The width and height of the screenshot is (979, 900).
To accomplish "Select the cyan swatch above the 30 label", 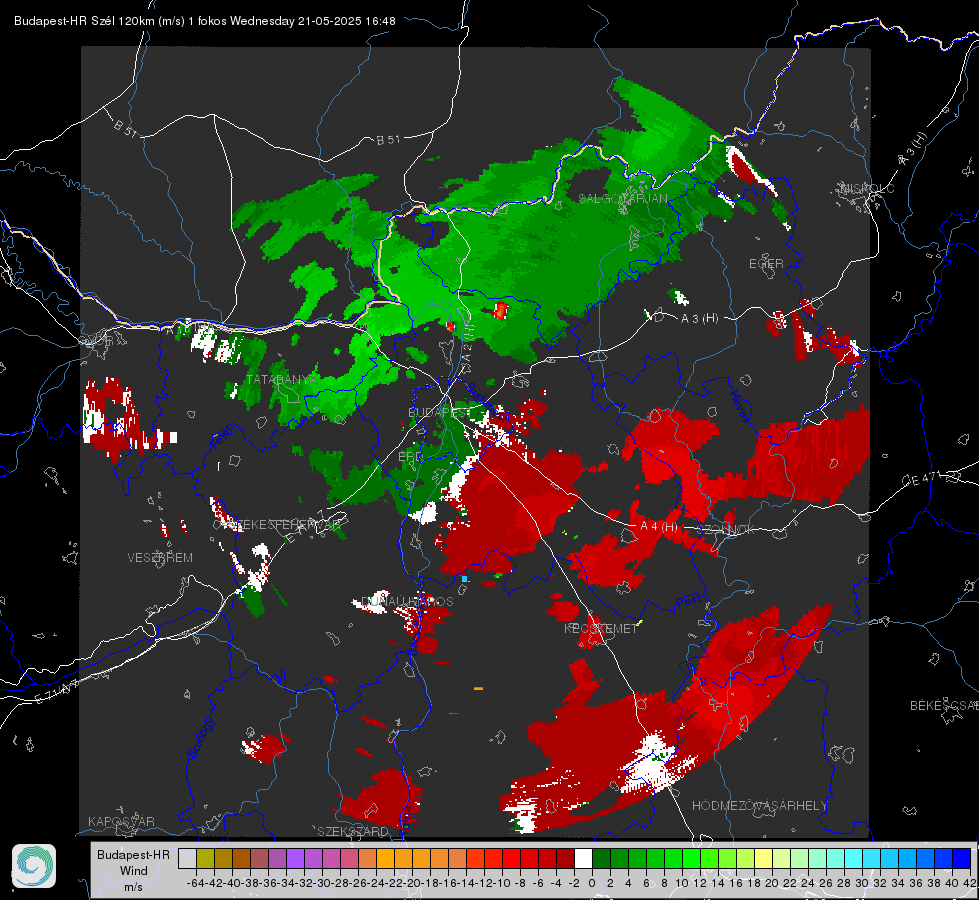I will point(871,859).
